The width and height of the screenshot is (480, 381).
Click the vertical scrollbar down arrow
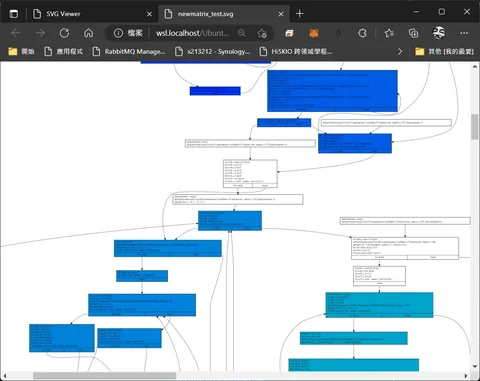coord(475,367)
